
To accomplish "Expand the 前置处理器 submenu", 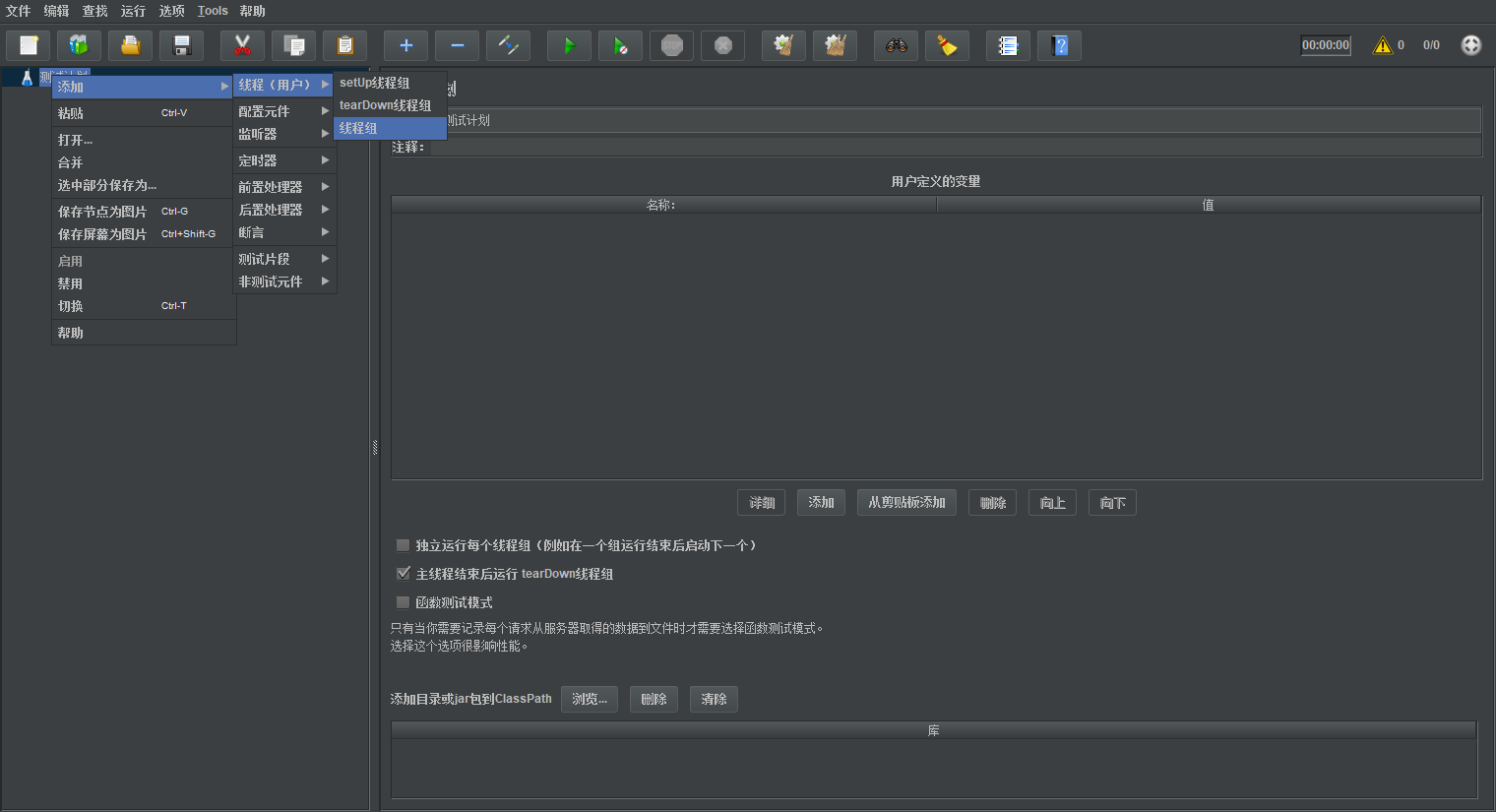I will pos(284,187).
